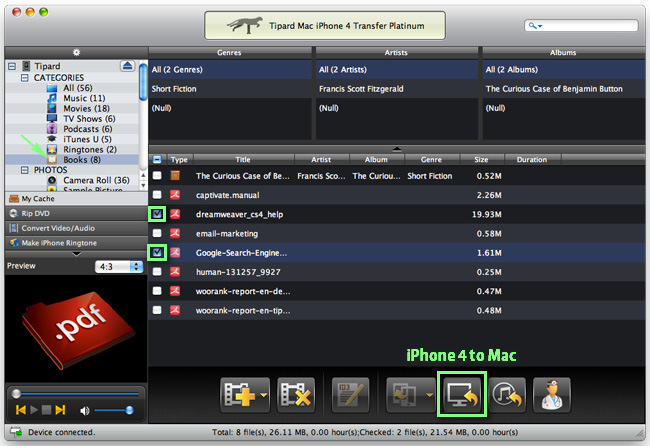This screenshot has width=650, height=446.
Task: Filter by Short Fiction genre
Action: [230, 89]
